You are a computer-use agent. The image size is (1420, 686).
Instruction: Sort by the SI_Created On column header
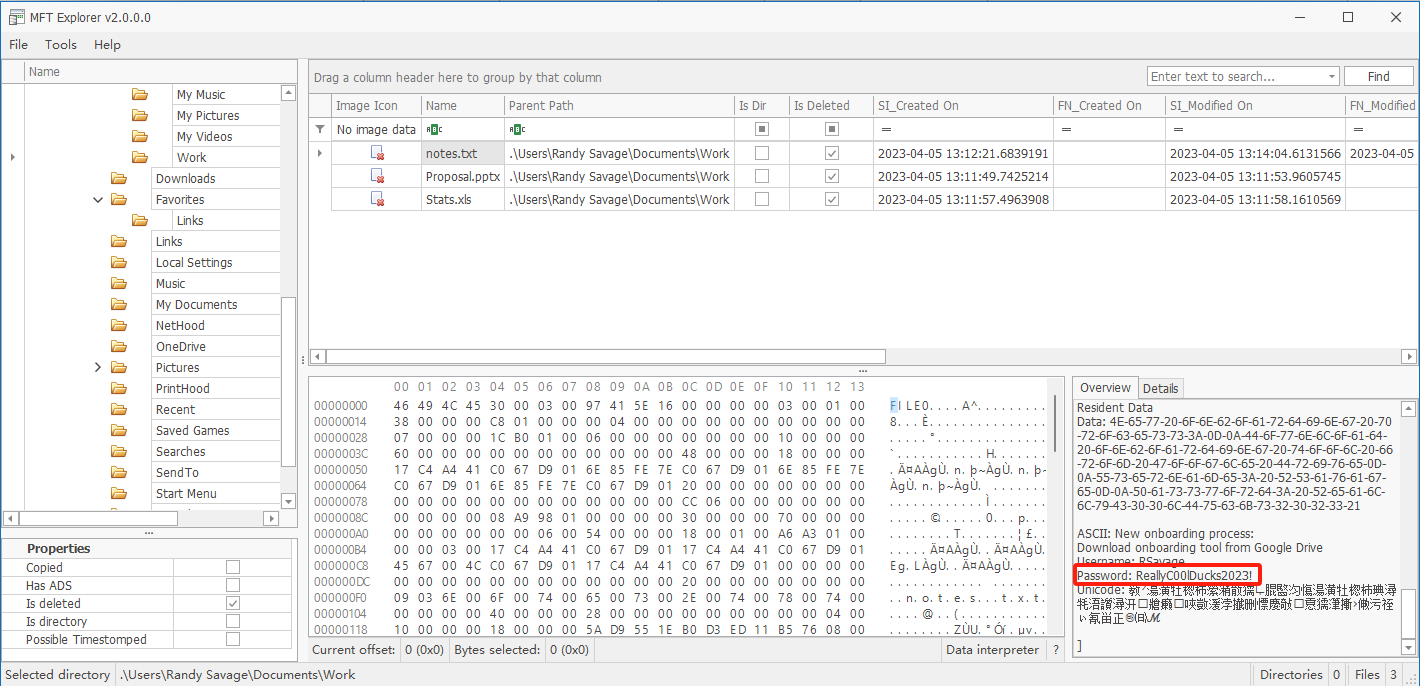coord(963,106)
